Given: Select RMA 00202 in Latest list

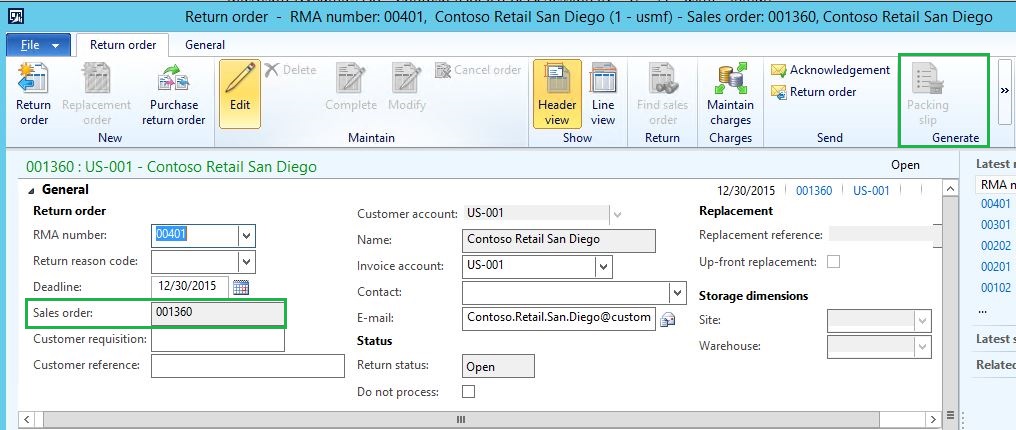Looking at the screenshot, I should pos(995,245).
